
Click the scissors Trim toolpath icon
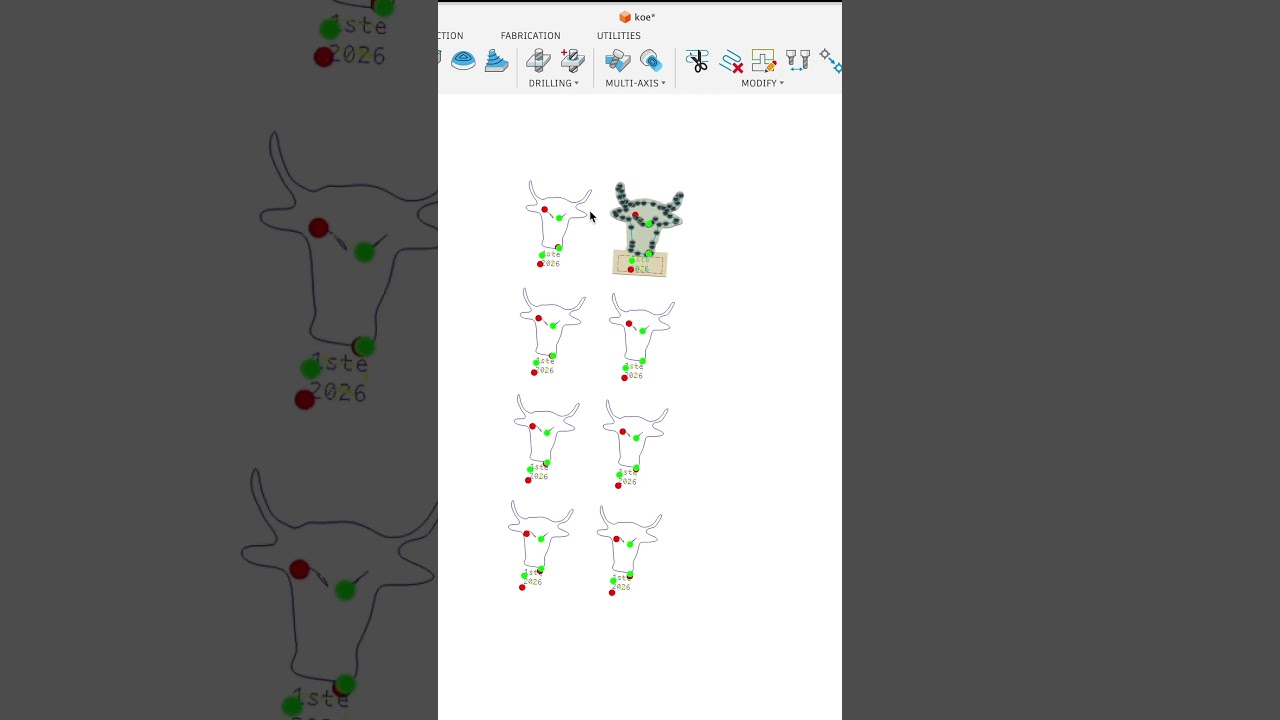click(697, 61)
